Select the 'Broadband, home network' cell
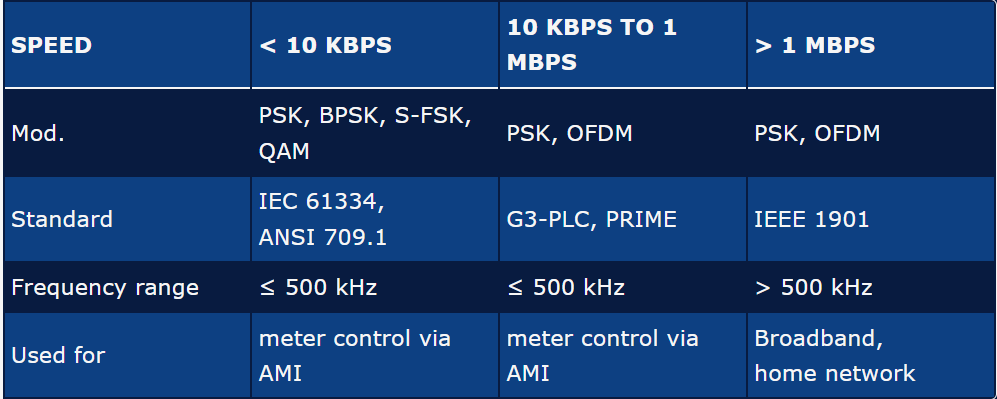The height and width of the screenshot is (399, 997). 870,355
